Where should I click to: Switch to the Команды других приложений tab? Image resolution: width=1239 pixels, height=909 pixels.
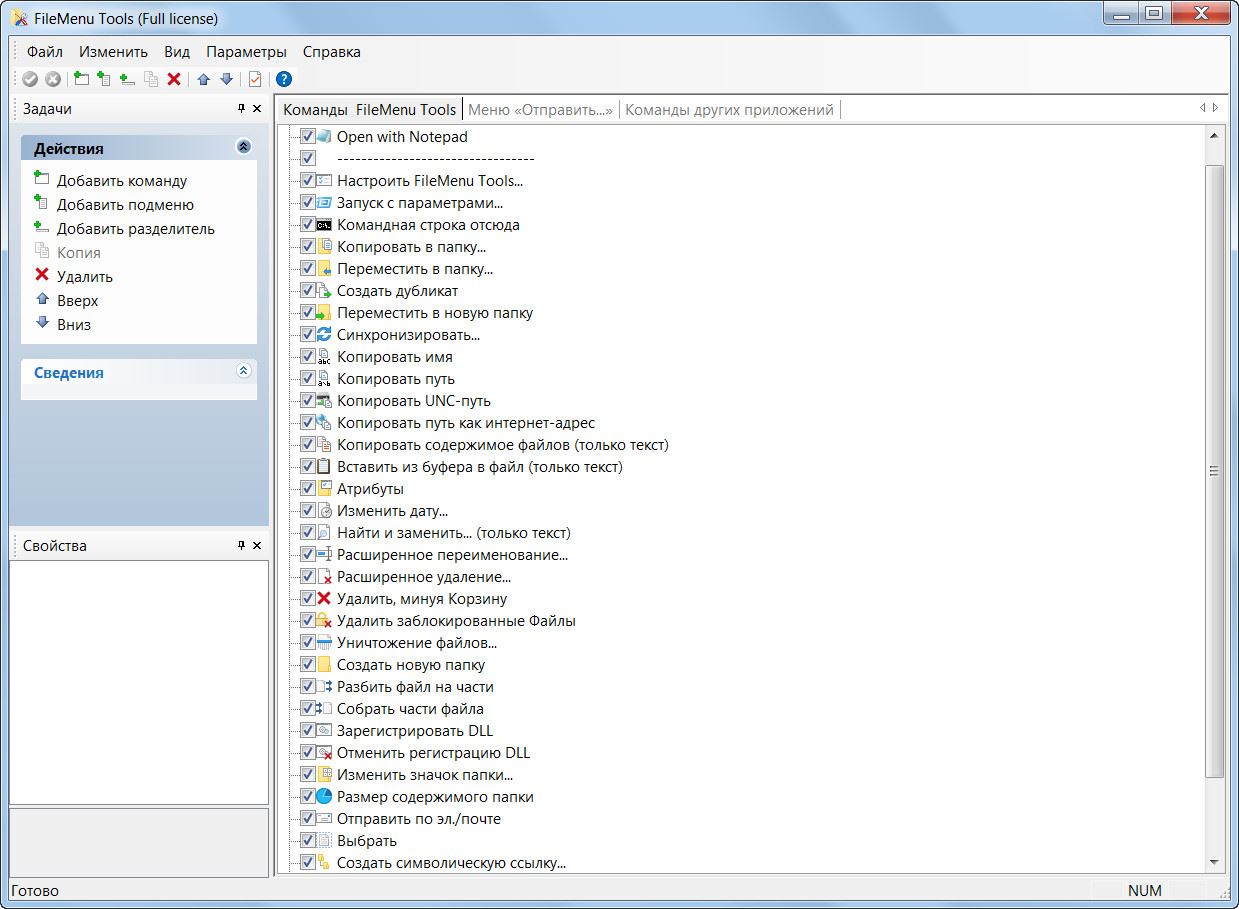pyautogui.click(x=729, y=110)
